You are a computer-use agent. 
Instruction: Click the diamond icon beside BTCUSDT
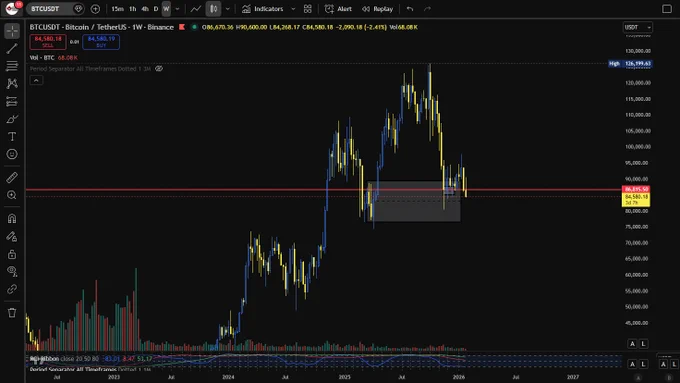click(78, 9)
